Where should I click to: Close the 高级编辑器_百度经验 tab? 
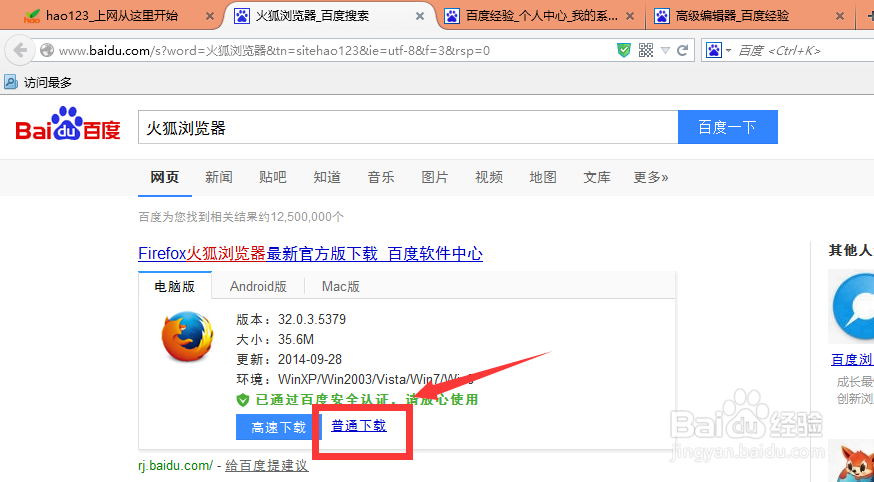(839, 16)
